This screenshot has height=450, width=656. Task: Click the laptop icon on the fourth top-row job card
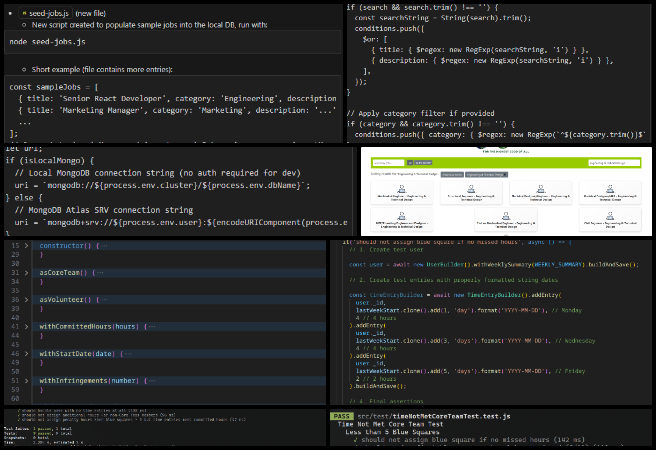pos(610,189)
